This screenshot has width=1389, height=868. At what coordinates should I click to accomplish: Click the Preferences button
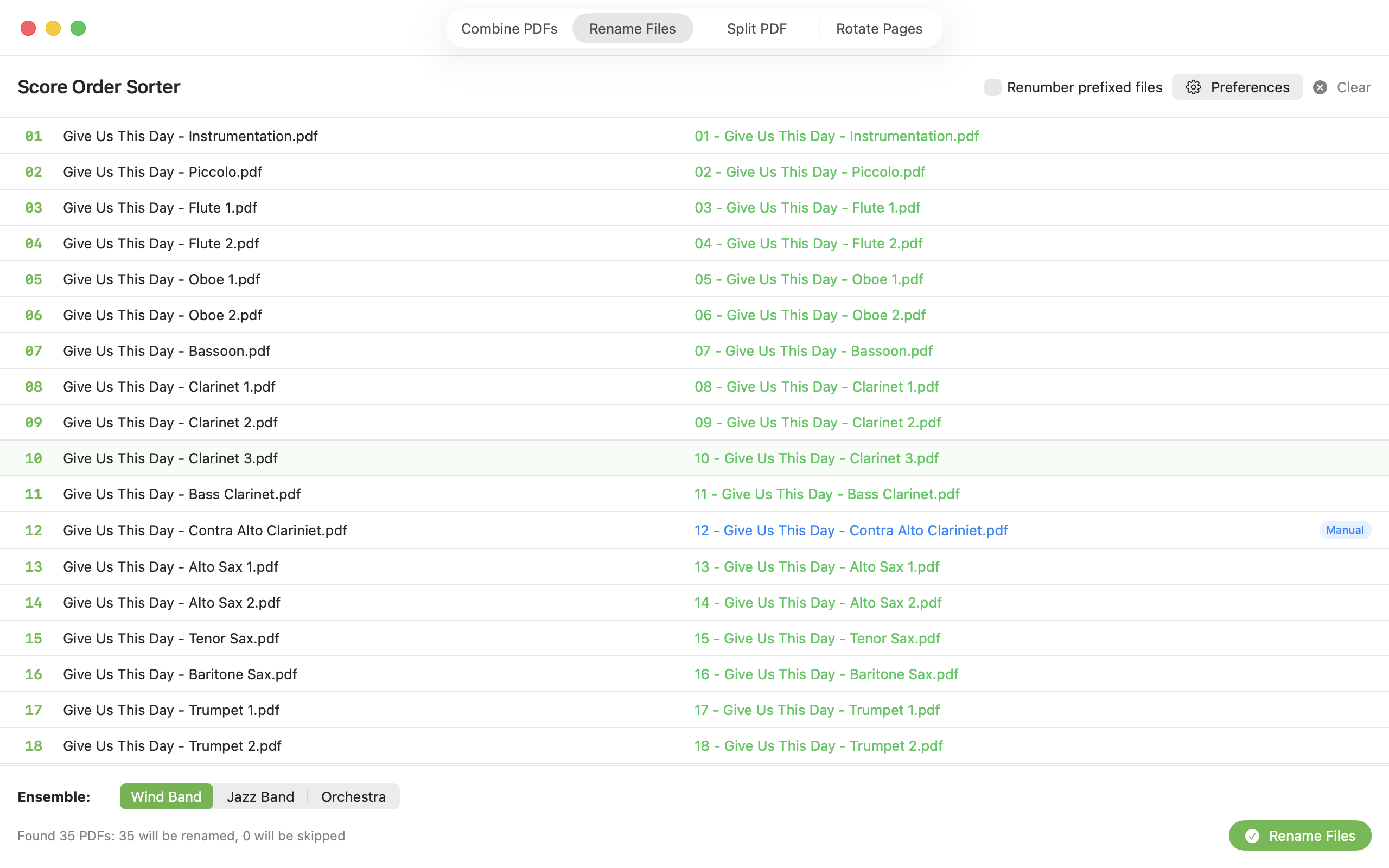pos(1237,87)
